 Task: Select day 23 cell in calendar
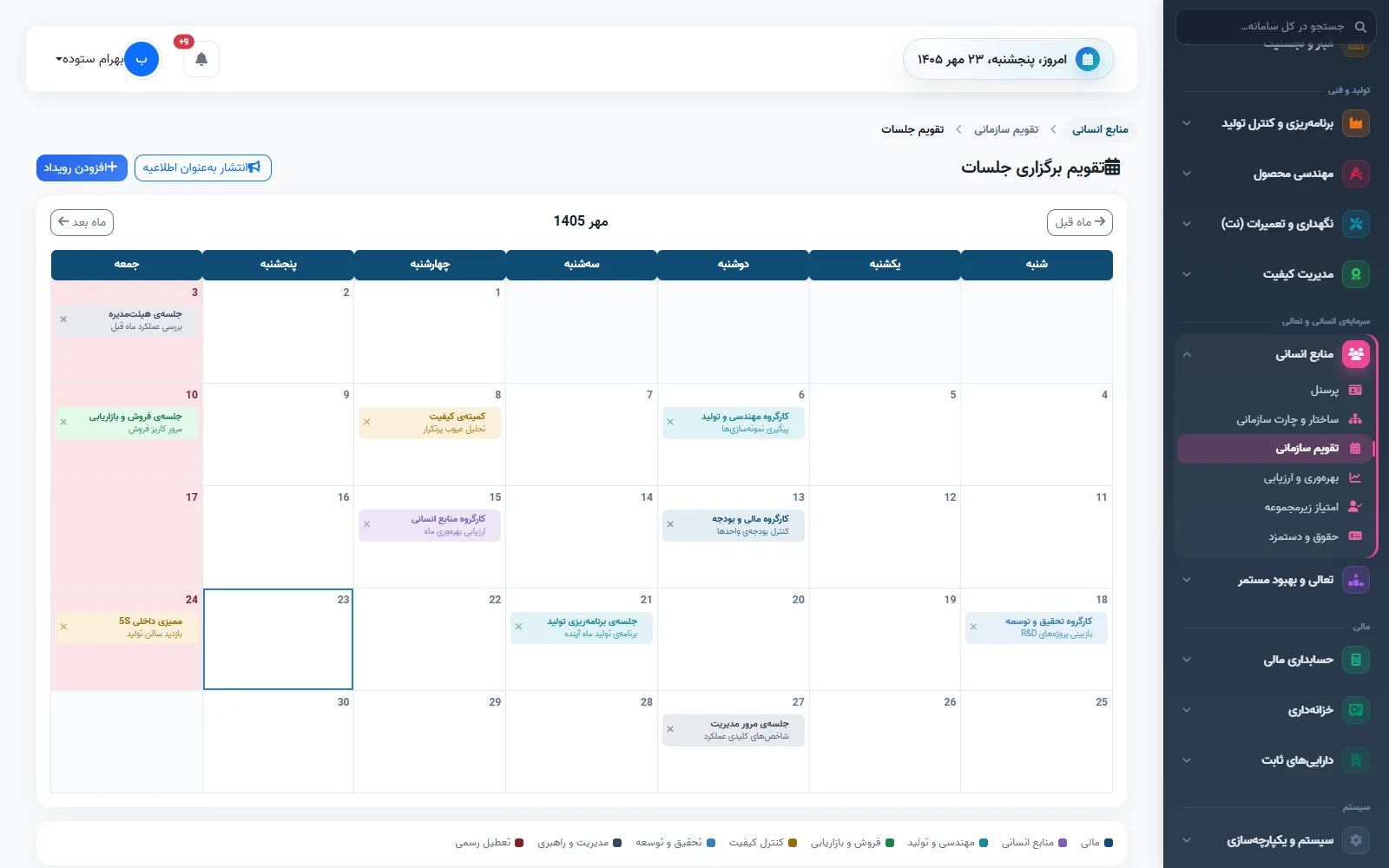(x=278, y=640)
